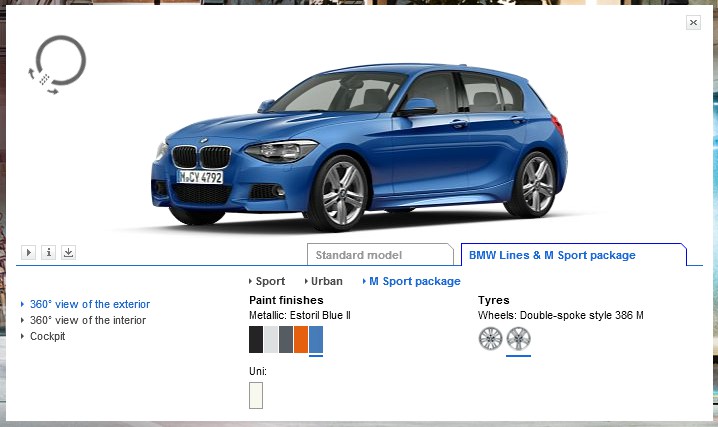The height and width of the screenshot is (427, 718).
Task: Click the play button icon
Action: click(28, 252)
